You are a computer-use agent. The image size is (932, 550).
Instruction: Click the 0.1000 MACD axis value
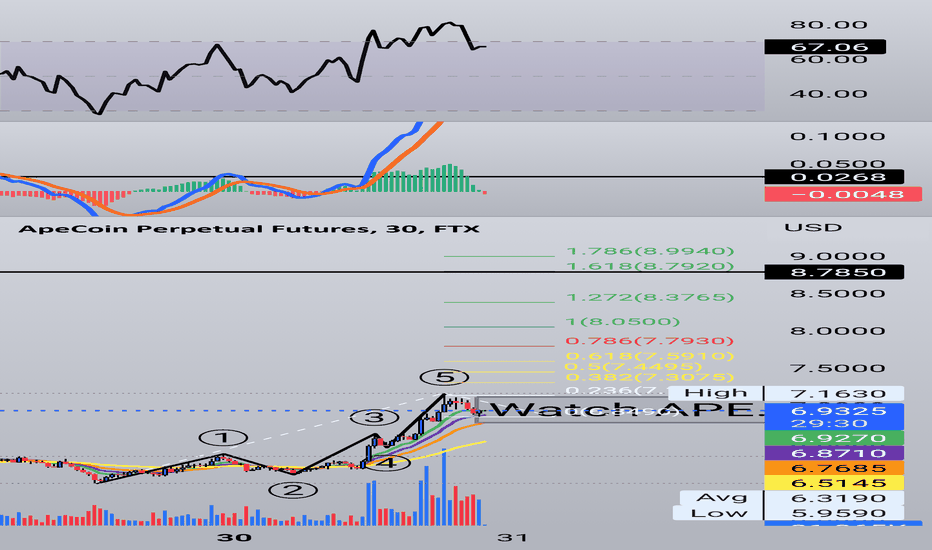point(837,137)
